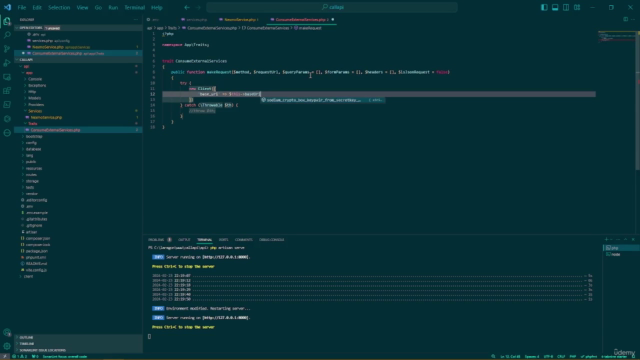Viewport: 640px width, 360px height.
Task: Open the Explorer view in activity bar
Action: point(7,21)
